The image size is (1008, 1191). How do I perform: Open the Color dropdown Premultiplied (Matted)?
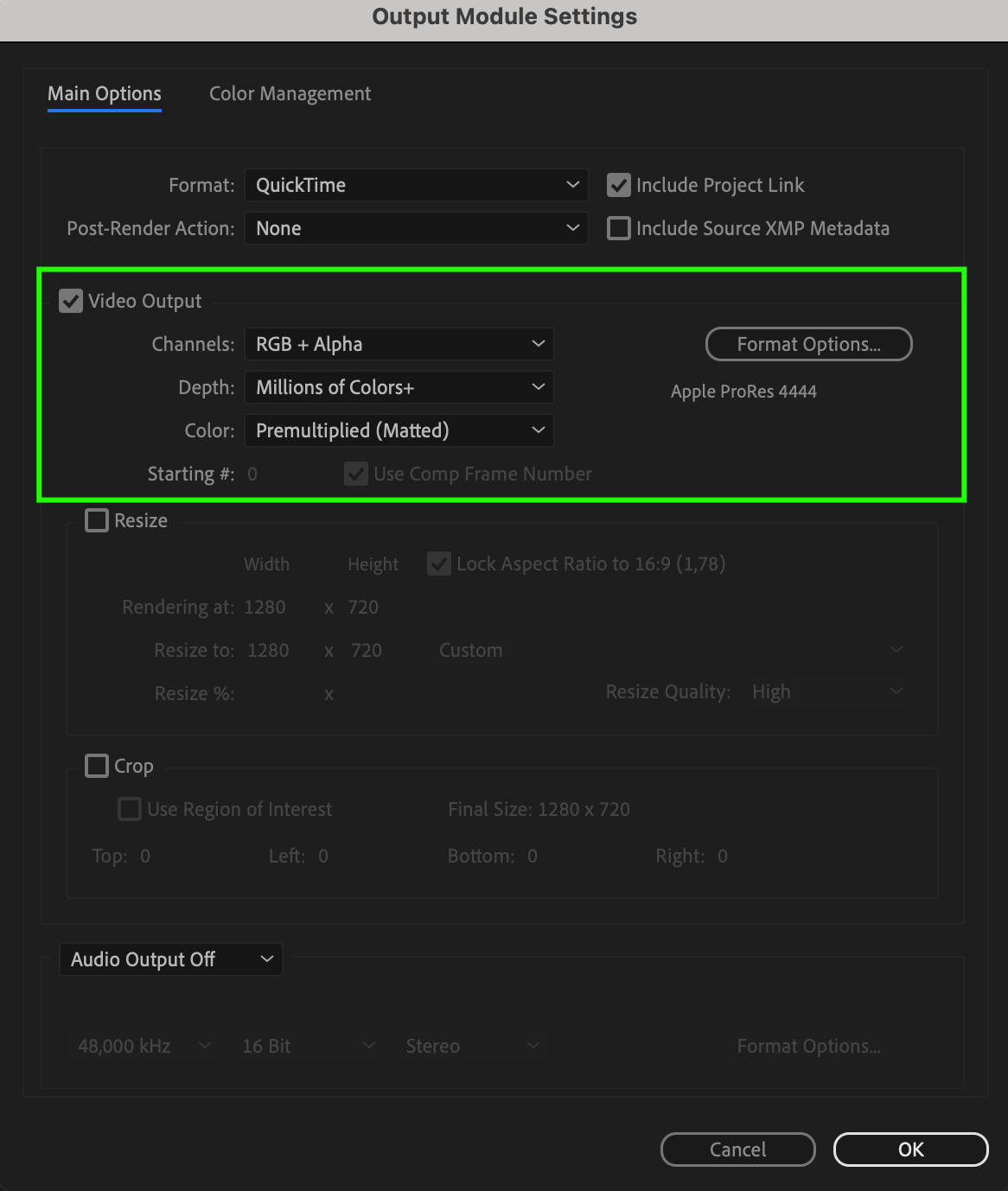[x=399, y=430]
